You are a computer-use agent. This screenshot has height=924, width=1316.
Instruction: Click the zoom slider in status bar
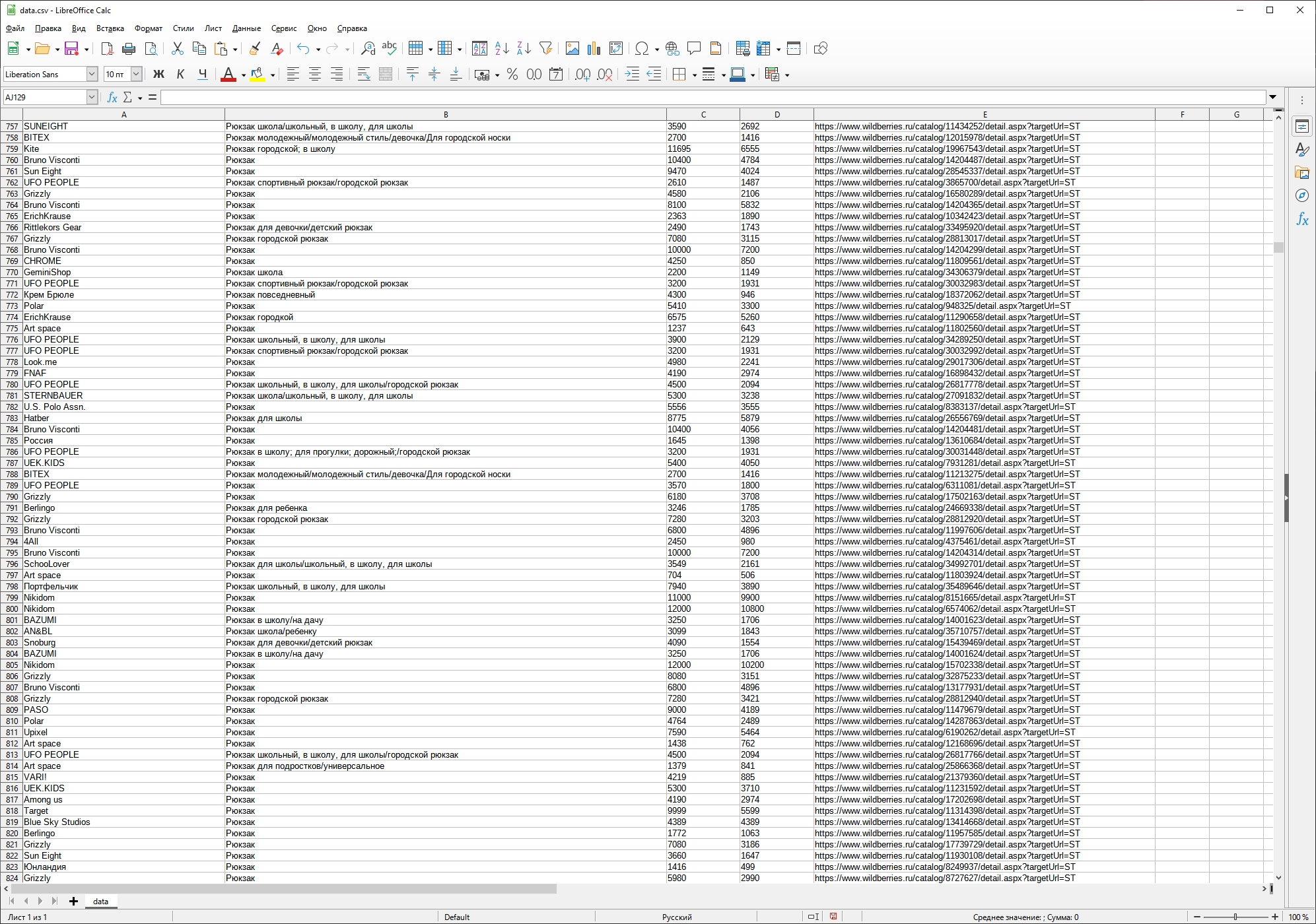pos(1234,917)
